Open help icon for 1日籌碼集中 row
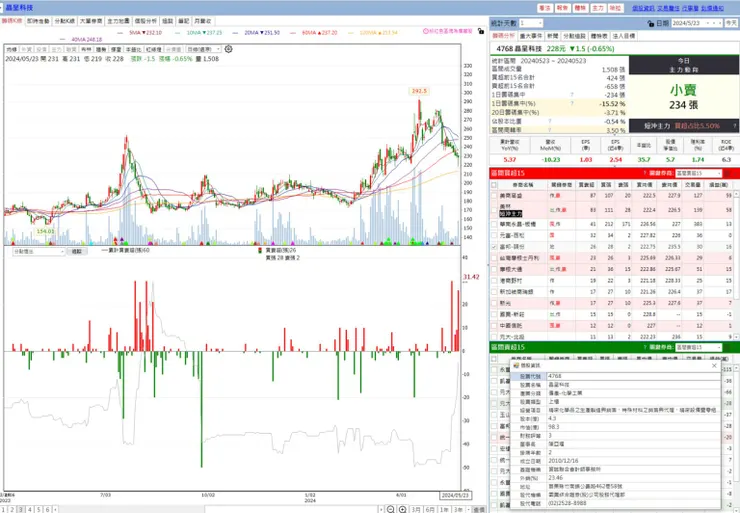The image size is (740, 513). click(572, 95)
